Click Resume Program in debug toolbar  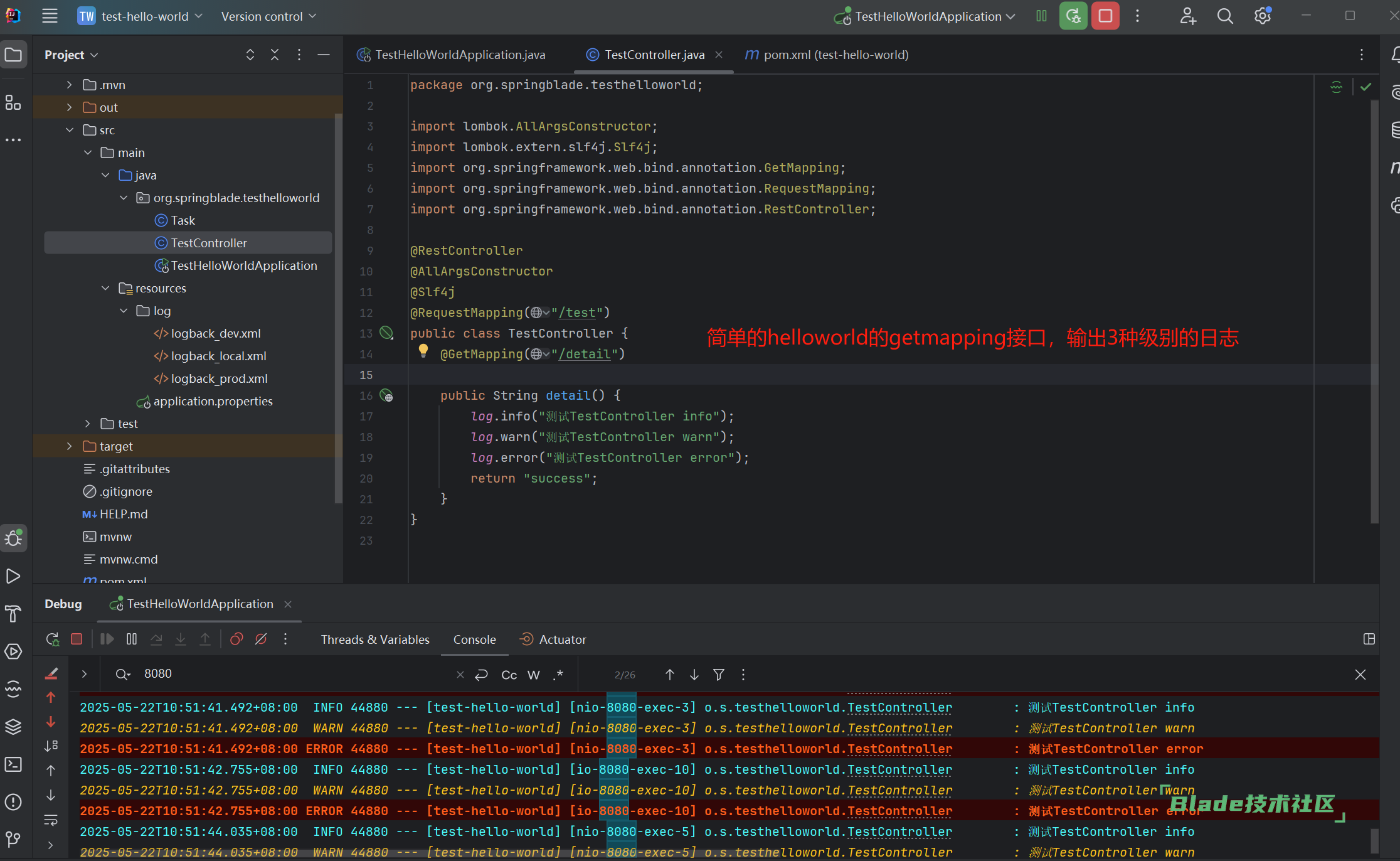[x=107, y=639]
